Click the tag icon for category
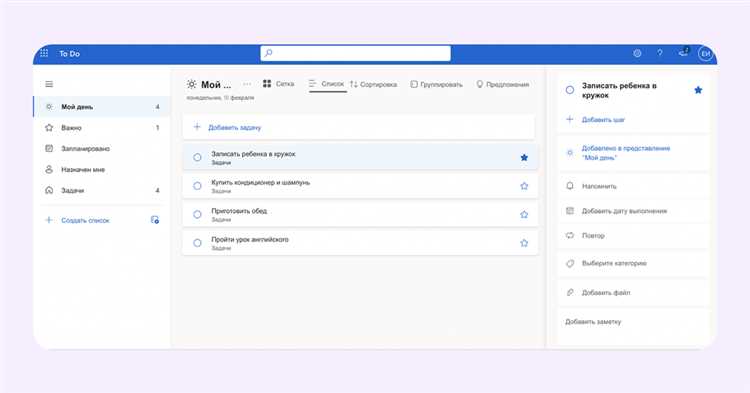The width and height of the screenshot is (750, 393). (x=570, y=263)
